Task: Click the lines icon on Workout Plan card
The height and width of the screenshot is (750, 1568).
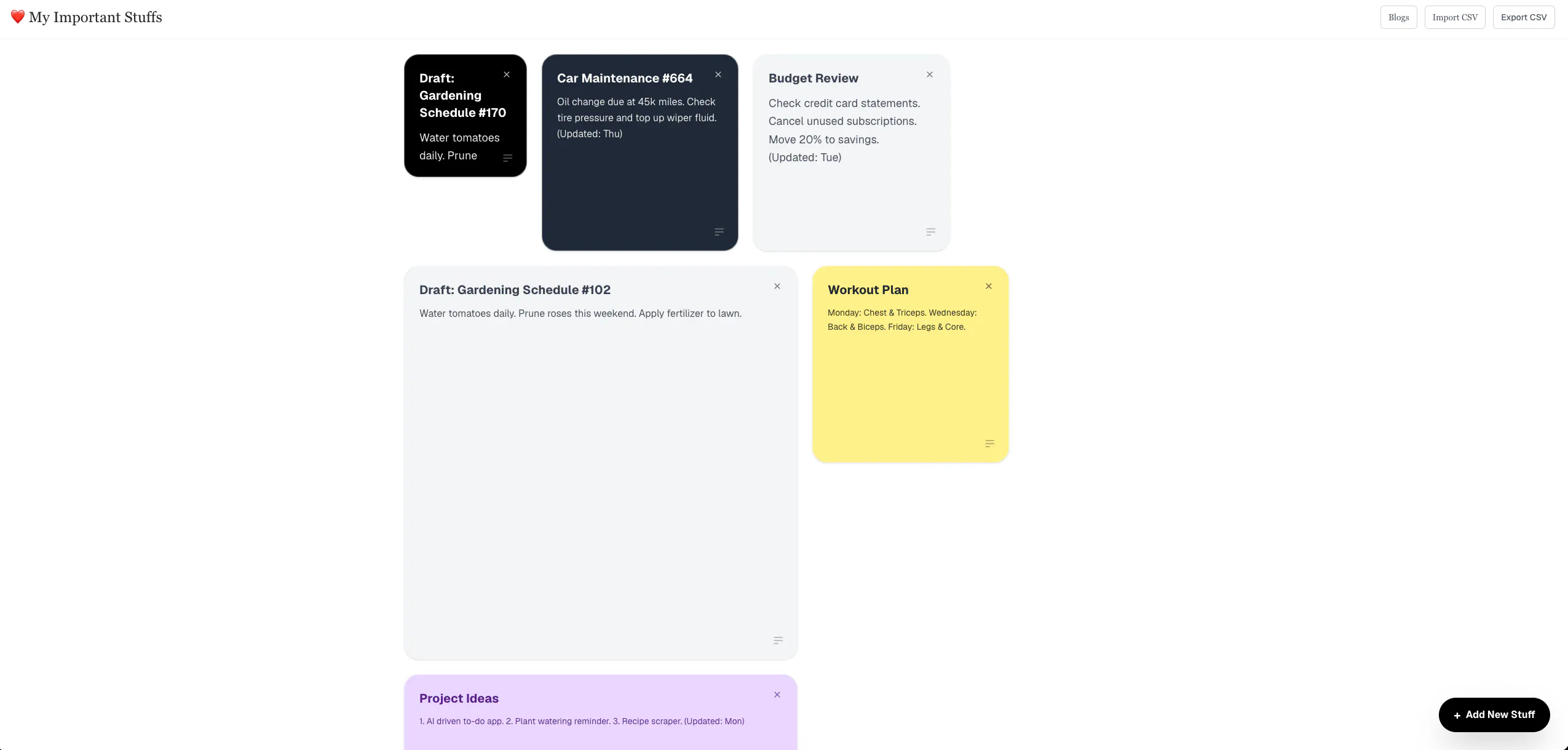Action: point(990,444)
